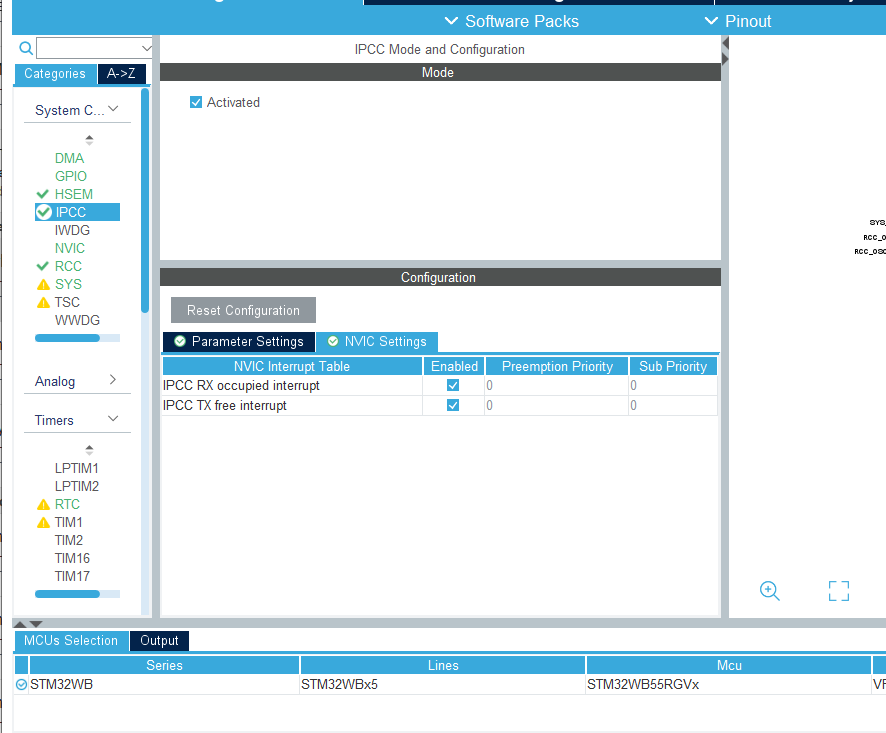Toggle IPCC TX free interrupt enabled checkbox

(453, 405)
